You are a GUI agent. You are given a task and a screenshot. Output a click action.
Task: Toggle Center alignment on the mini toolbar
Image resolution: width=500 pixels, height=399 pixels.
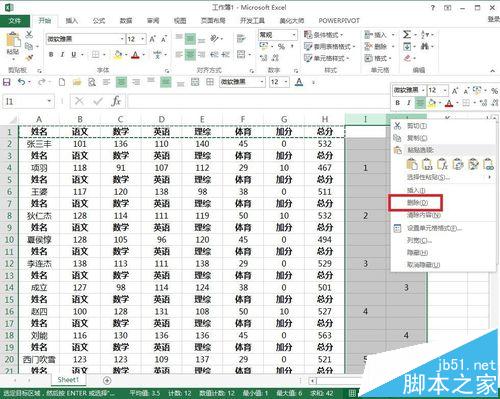click(420, 103)
